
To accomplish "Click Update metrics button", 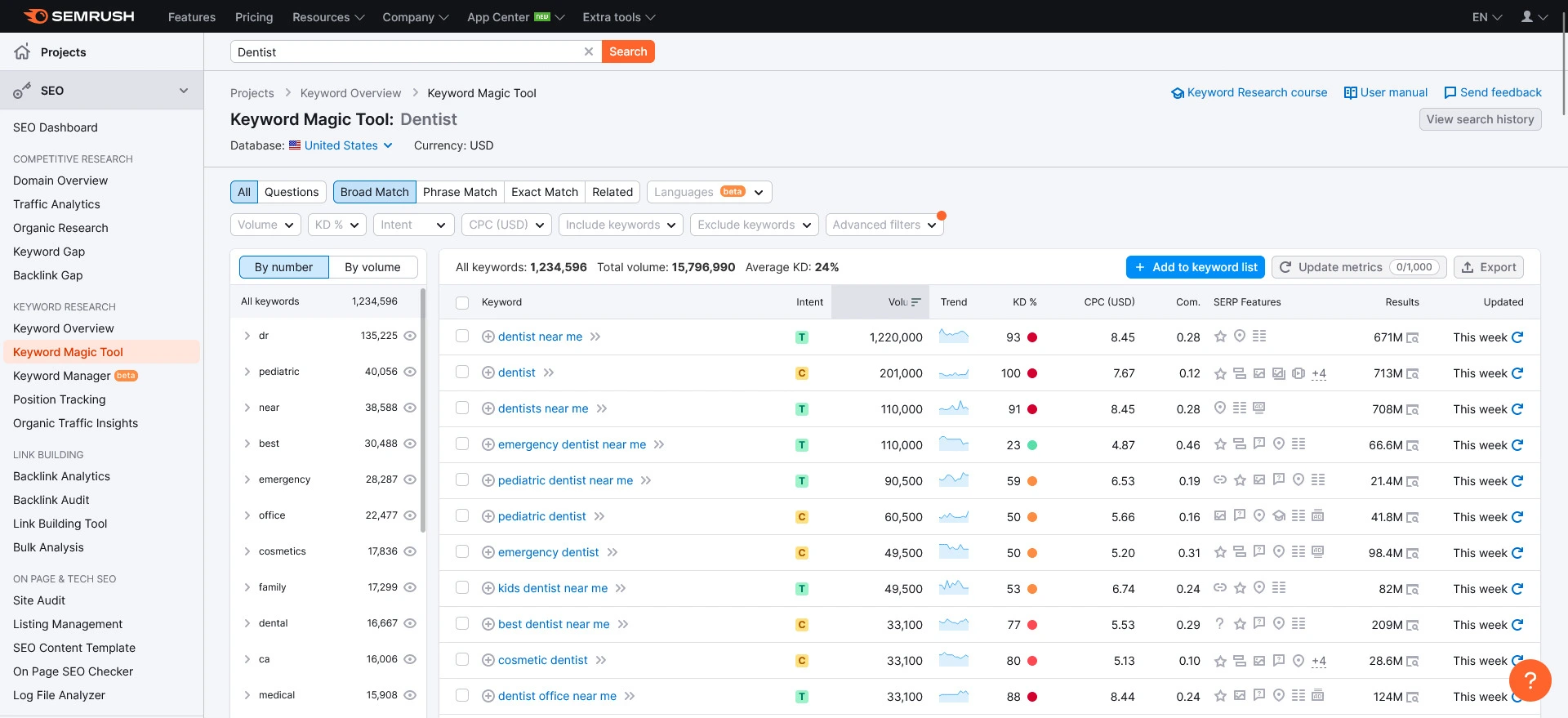I will [x=1359, y=267].
